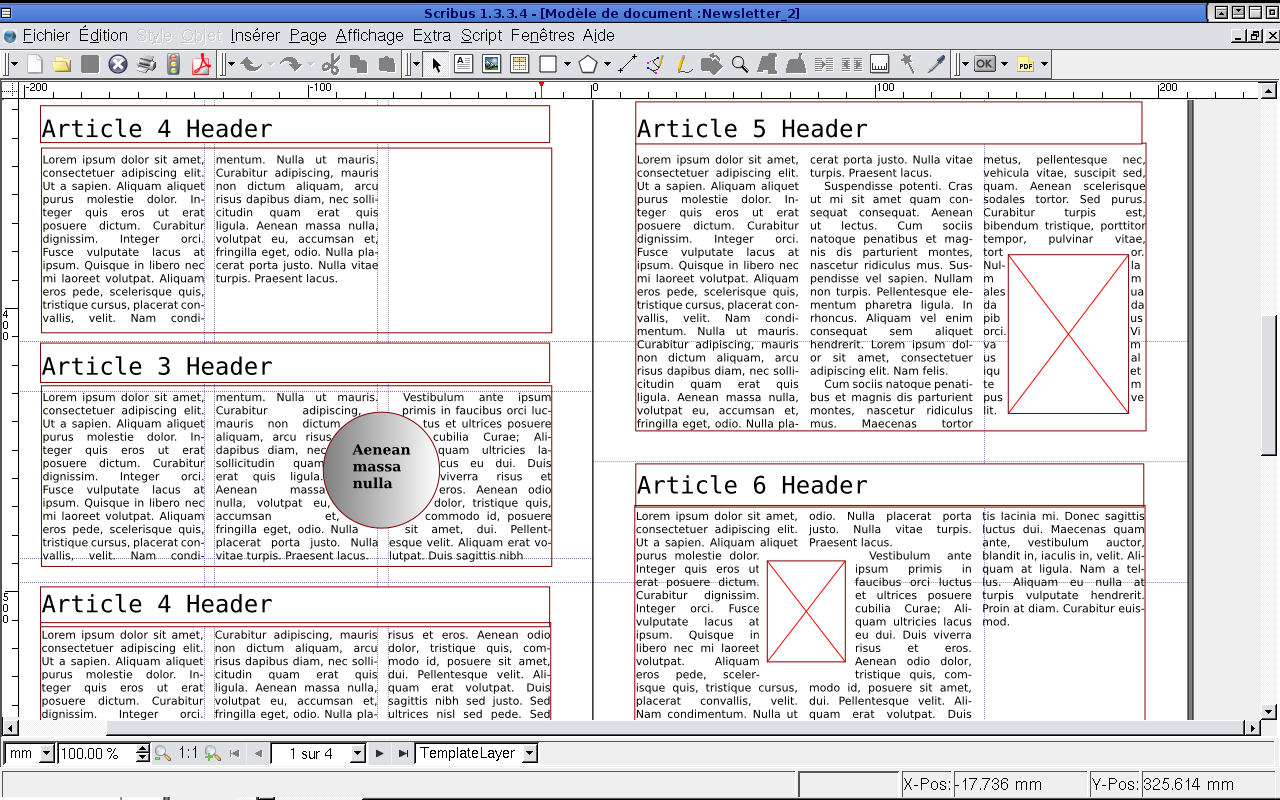
Task: Select the Insert Table tool
Action: point(519,65)
